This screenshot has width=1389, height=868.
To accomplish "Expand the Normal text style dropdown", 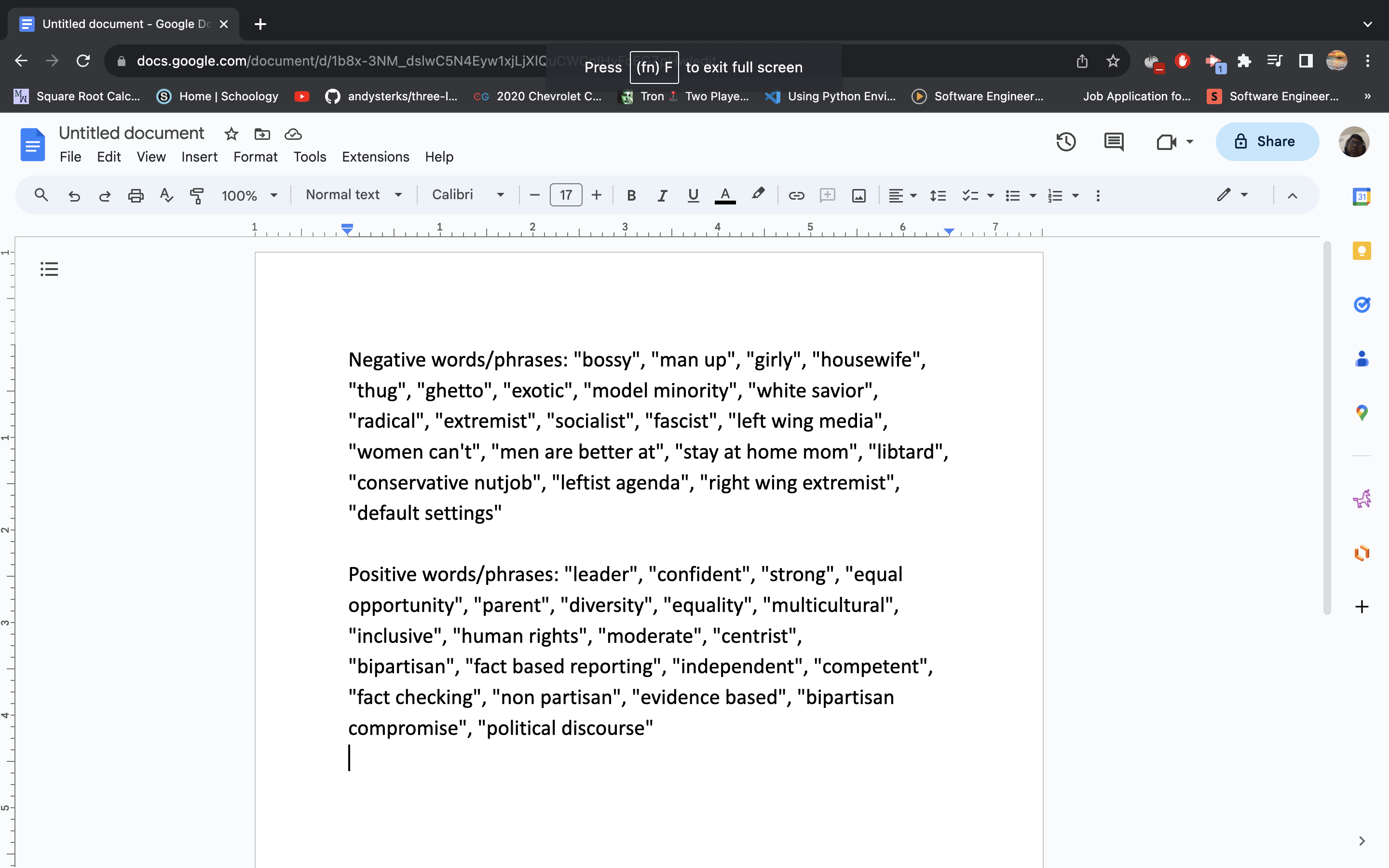I will pyautogui.click(x=353, y=195).
